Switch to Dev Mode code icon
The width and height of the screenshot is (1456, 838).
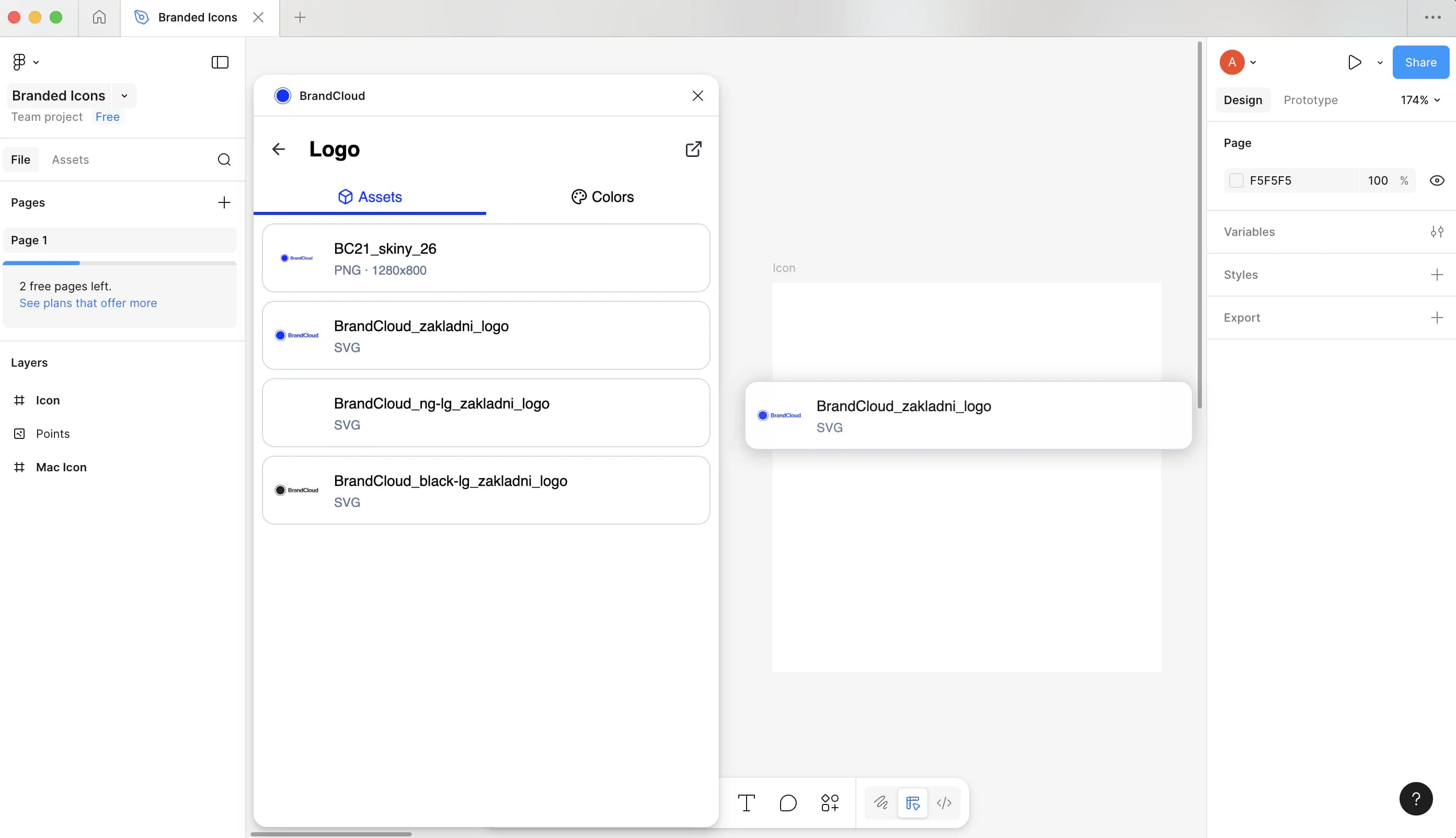944,802
